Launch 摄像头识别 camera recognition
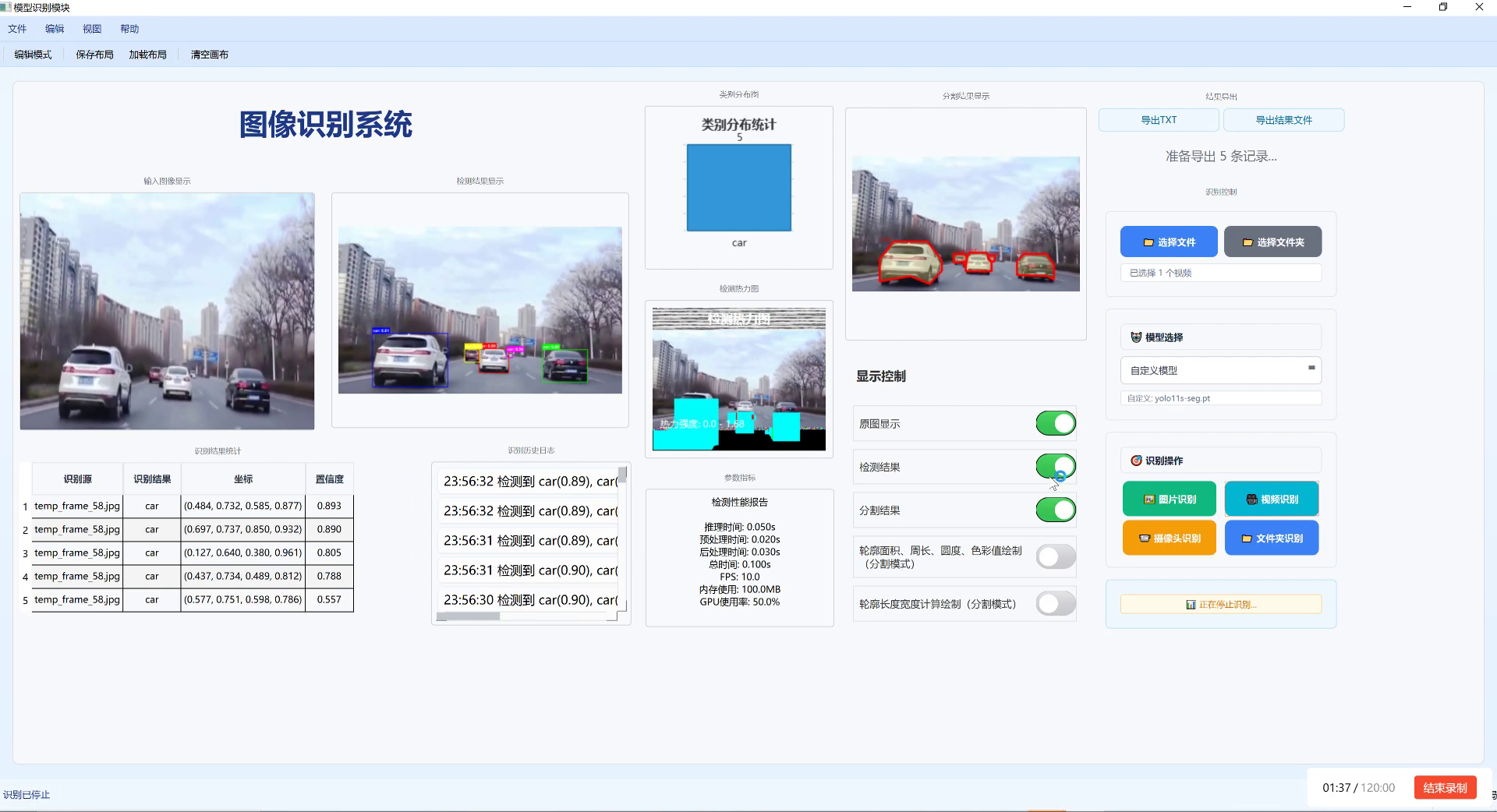 pyautogui.click(x=1169, y=537)
